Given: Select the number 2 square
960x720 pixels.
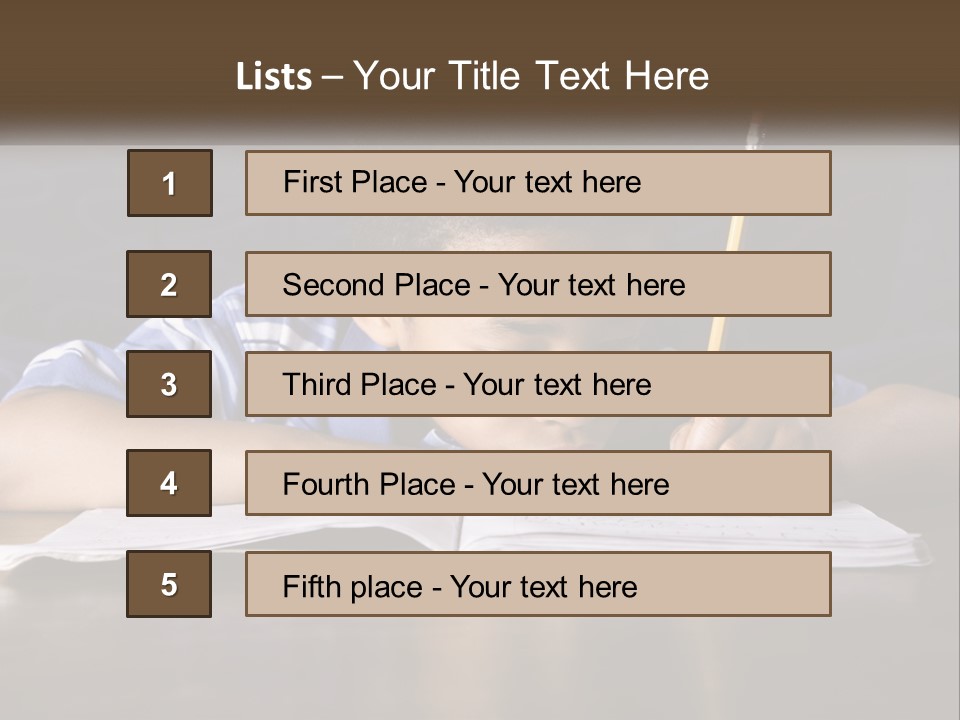Looking at the screenshot, I should pyautogui.click(x=169, y=284).
